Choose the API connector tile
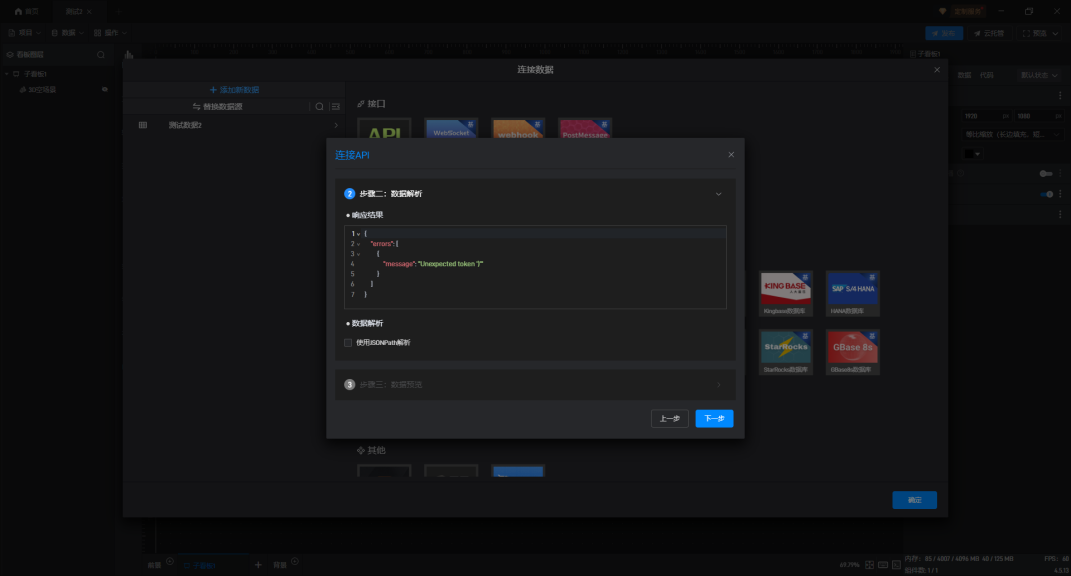This screenshot has width=1071, height=576. [x=384, y=129]
